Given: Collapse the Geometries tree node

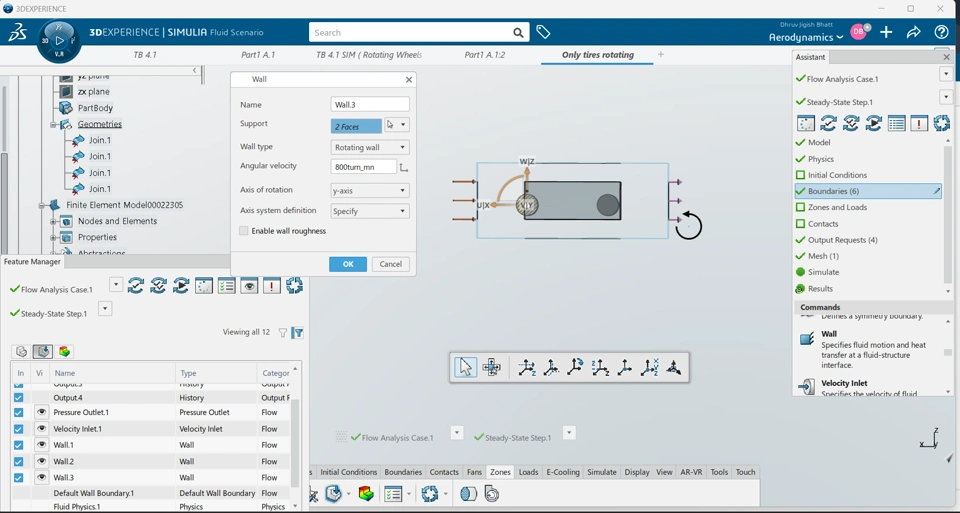Looking at the screenshot, I should click(54, 124).
